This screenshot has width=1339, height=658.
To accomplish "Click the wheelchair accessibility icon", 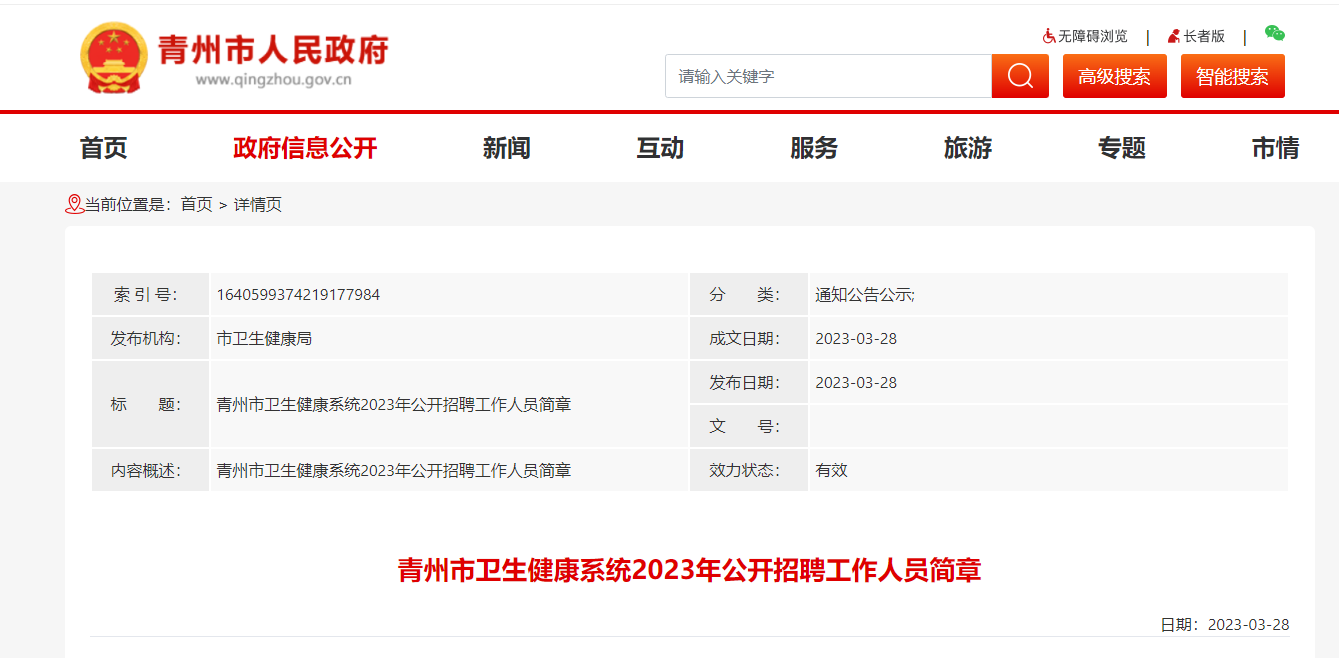I will click(1049, 36).
